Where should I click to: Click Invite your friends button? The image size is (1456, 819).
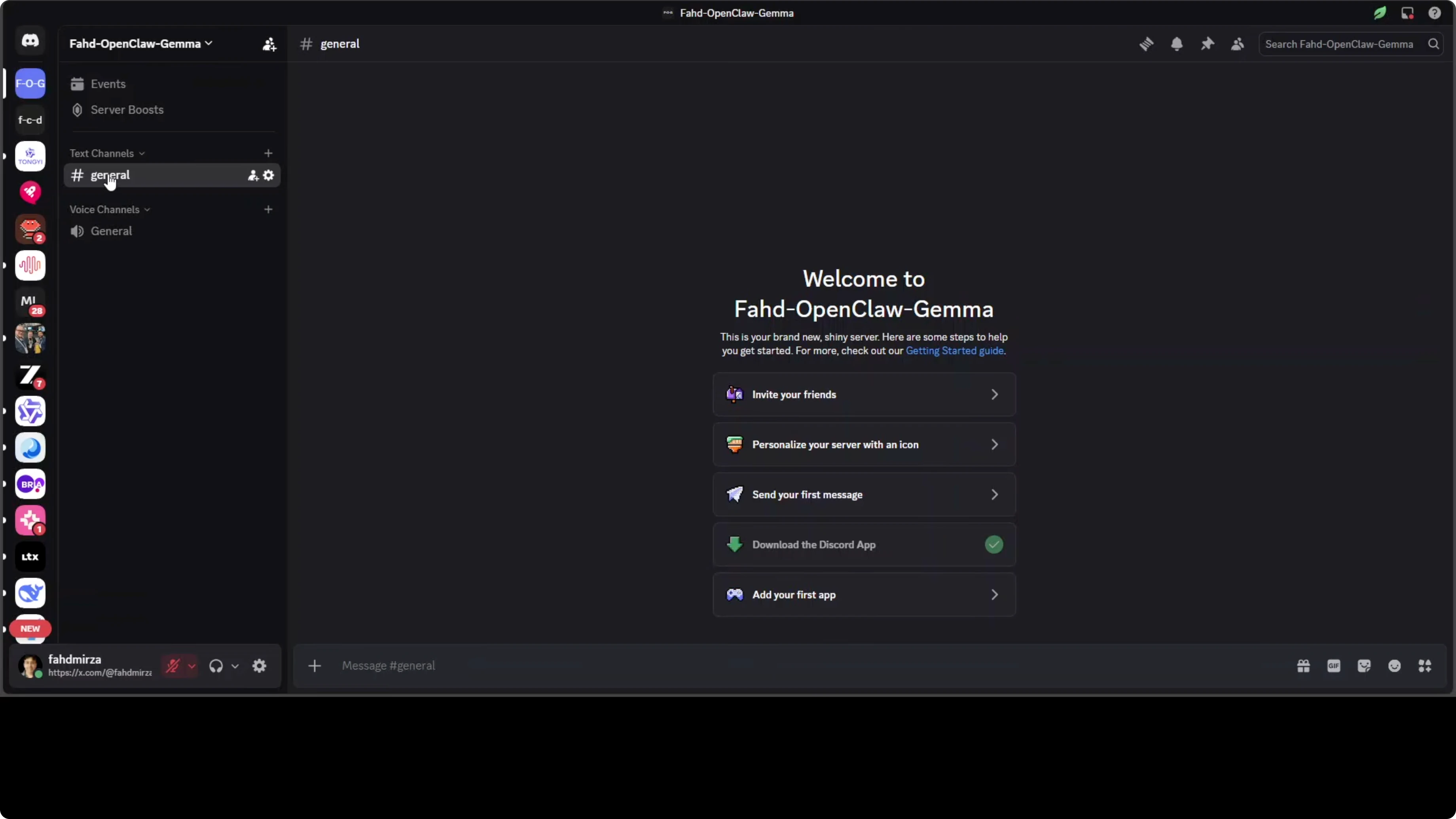click(864, 394)
